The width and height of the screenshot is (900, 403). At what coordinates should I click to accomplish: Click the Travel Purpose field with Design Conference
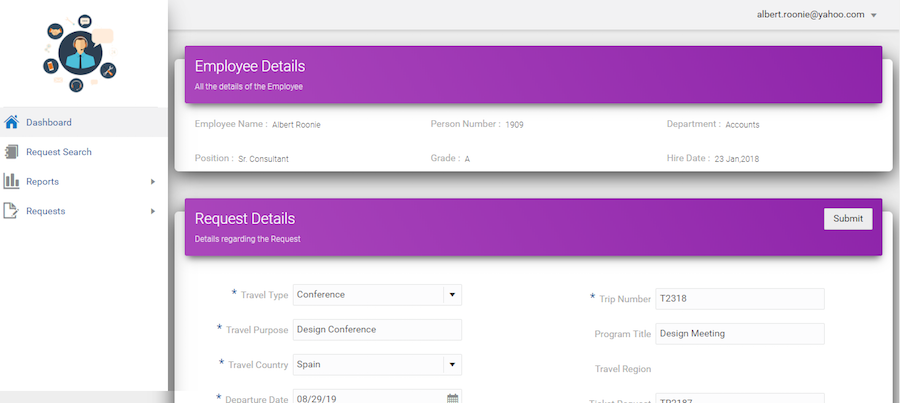click(x=377, y=330)
